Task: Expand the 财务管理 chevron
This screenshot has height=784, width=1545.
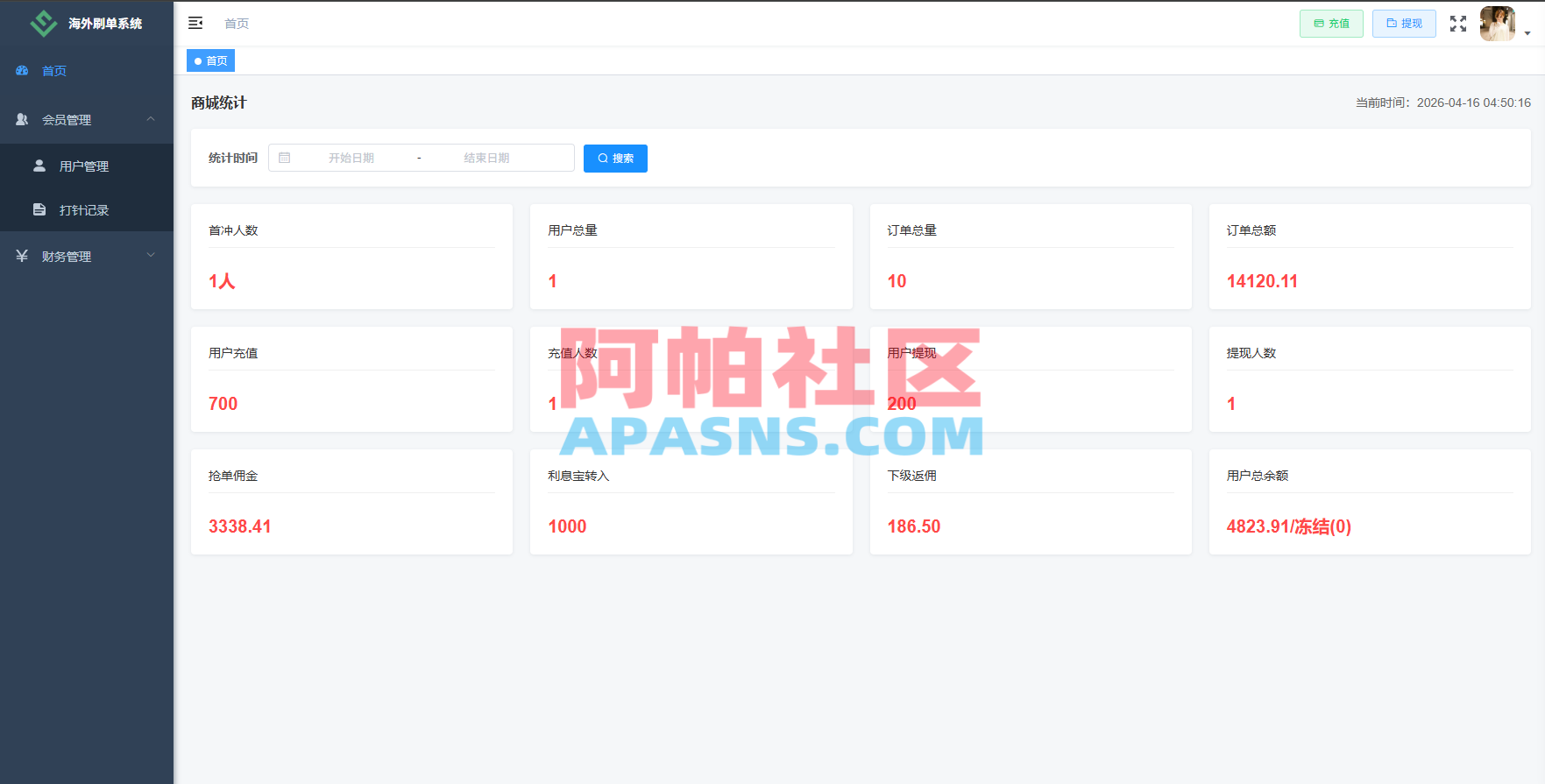Action: click(151, 256)
